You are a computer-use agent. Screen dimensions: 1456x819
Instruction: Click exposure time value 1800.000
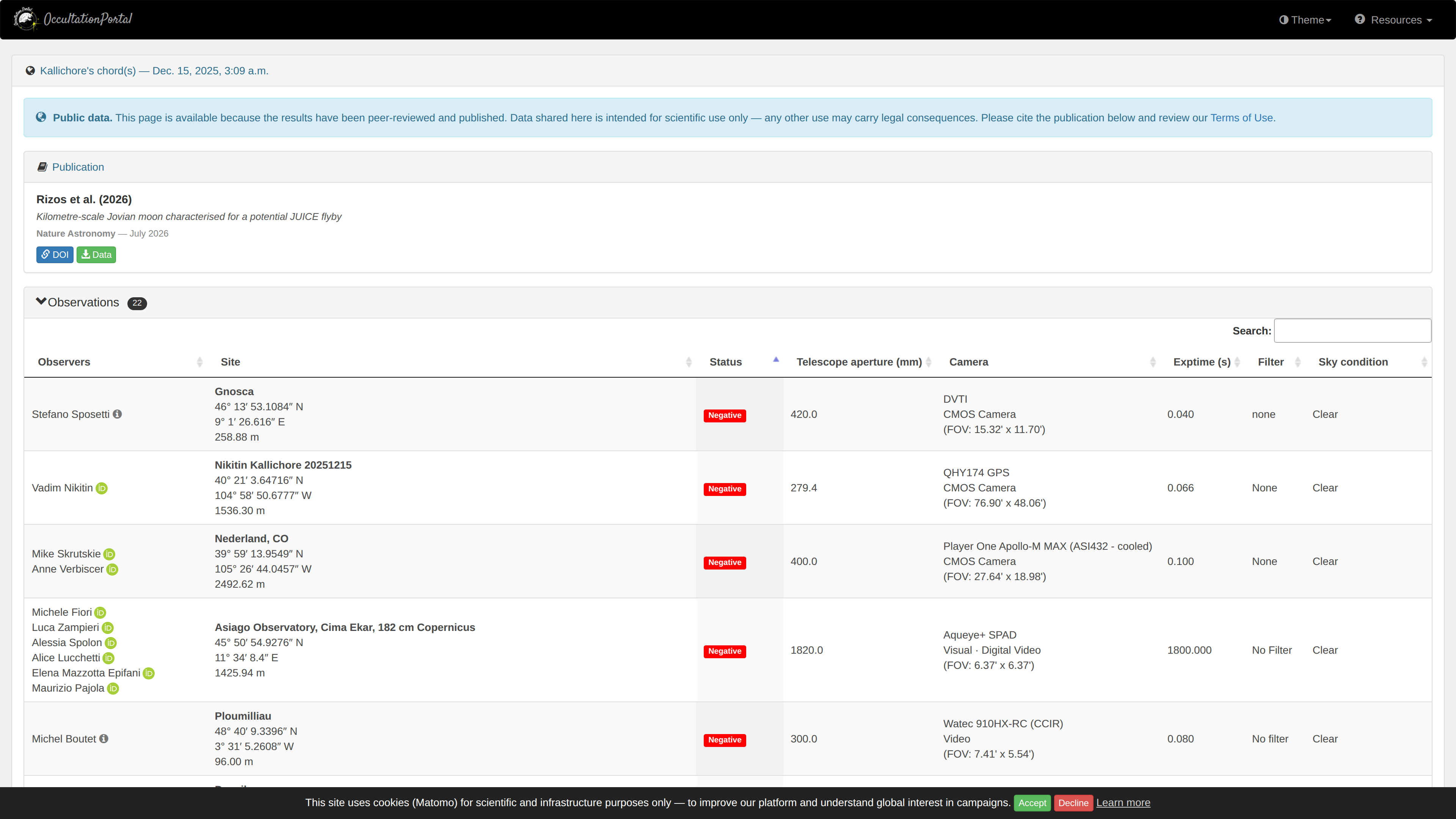1189,650
